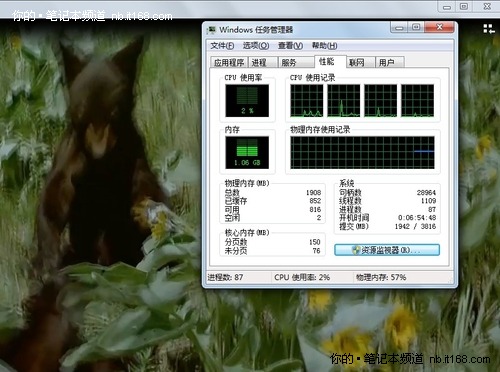The image size is (500, 372).
Task: Switch to the 进程 tab
Action: coord(263,62)
